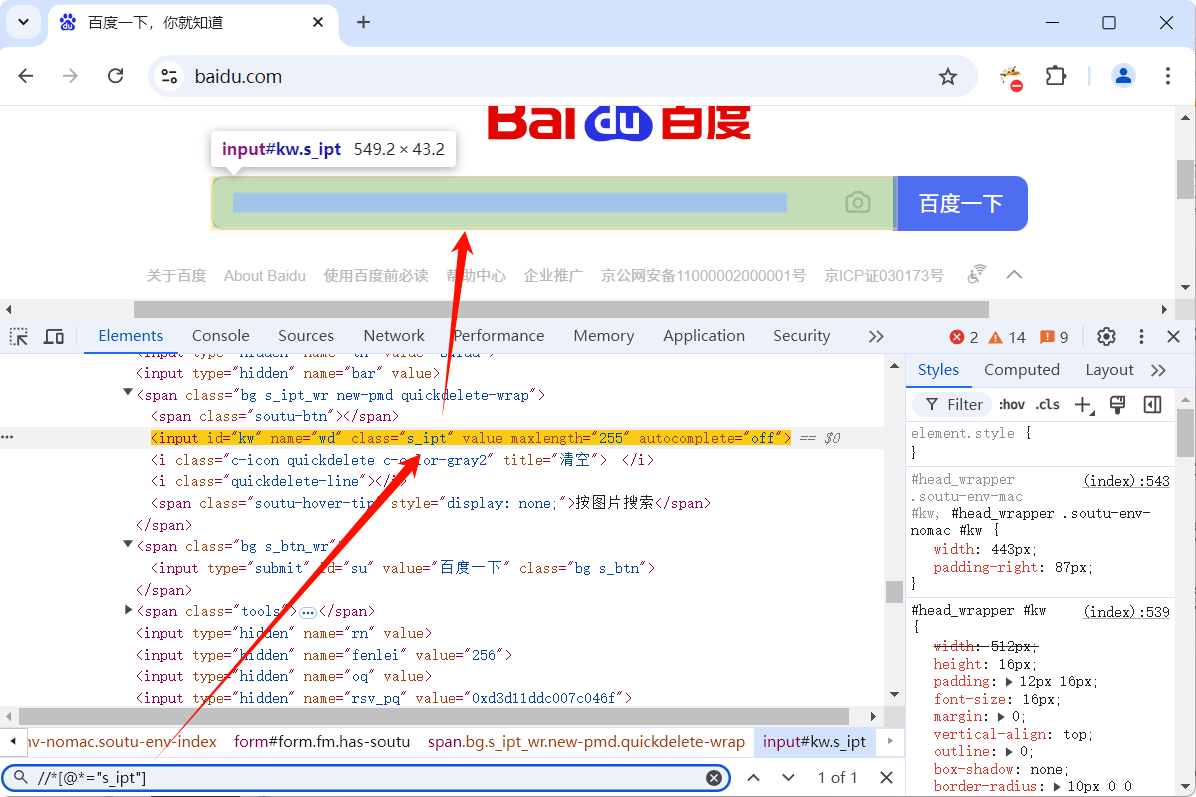Open Chrome's three-dot menu
1196x797 pixels.
point(1168,76)
